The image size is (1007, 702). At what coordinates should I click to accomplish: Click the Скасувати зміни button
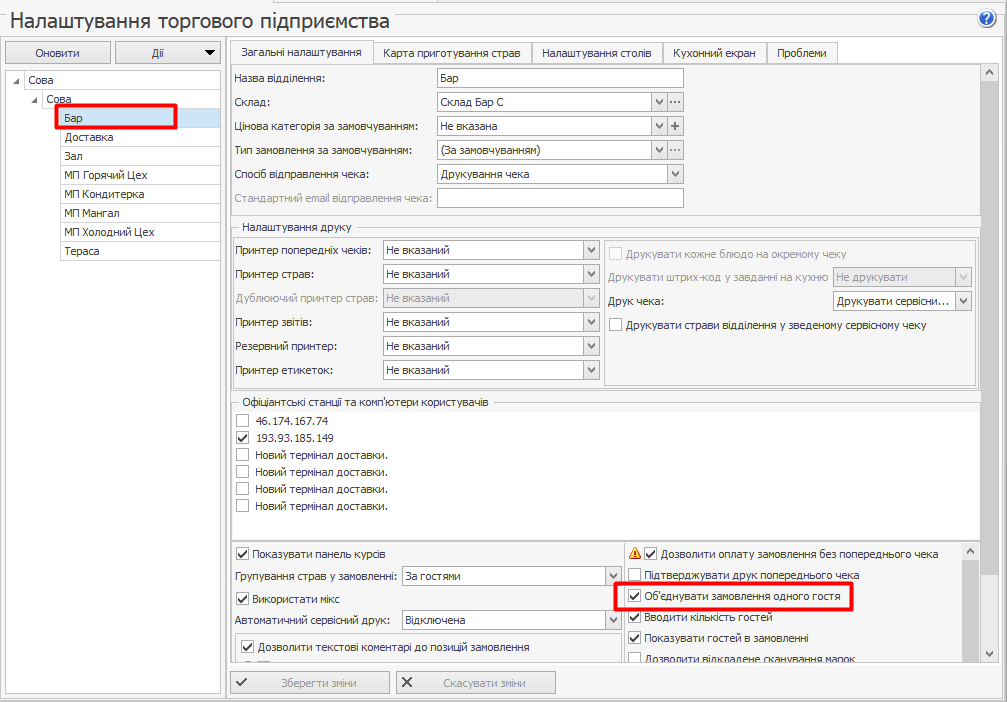(475, 683)
